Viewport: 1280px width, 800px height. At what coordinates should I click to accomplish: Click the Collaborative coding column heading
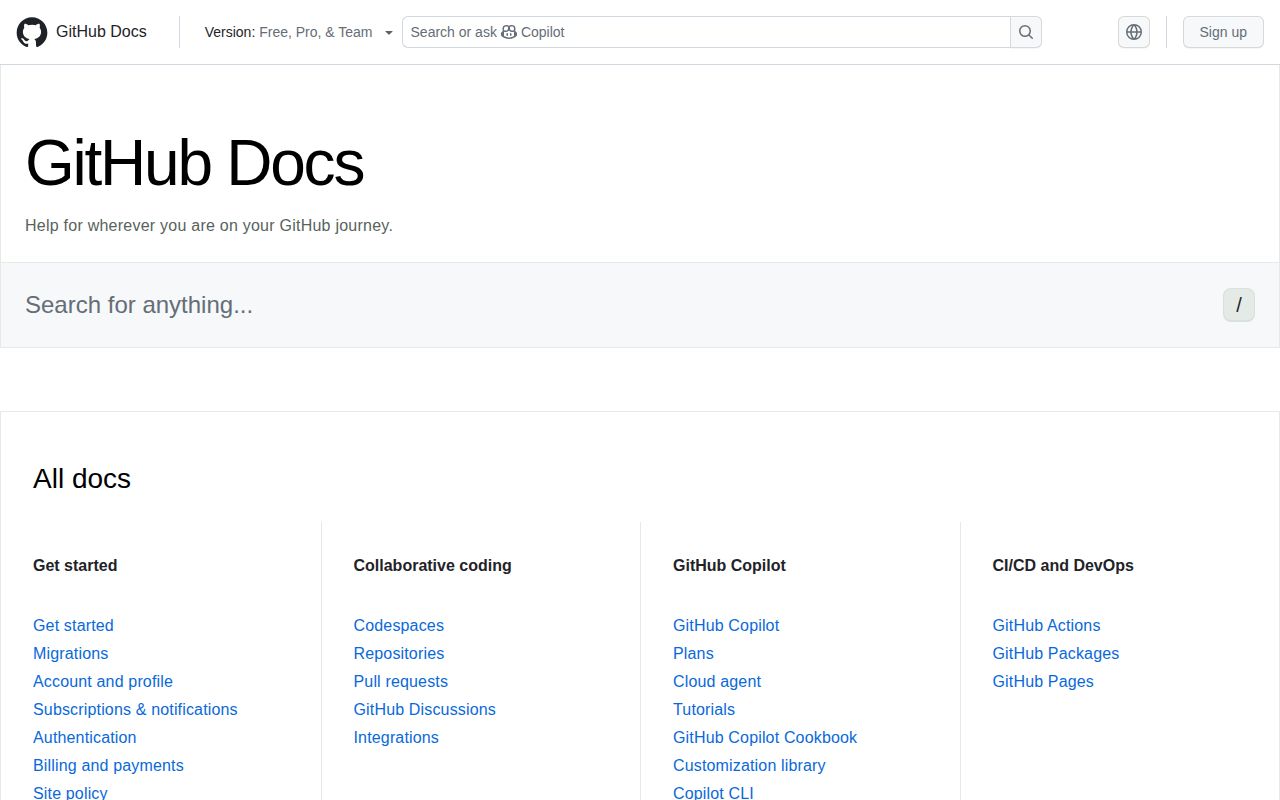coord(432,565)
